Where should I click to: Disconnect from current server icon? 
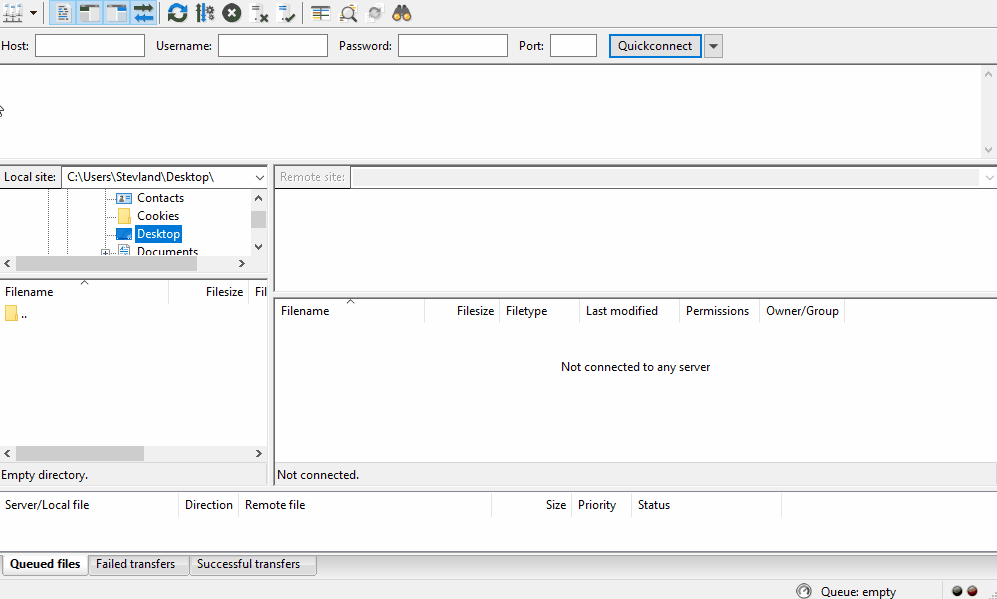tap(259, 13)
